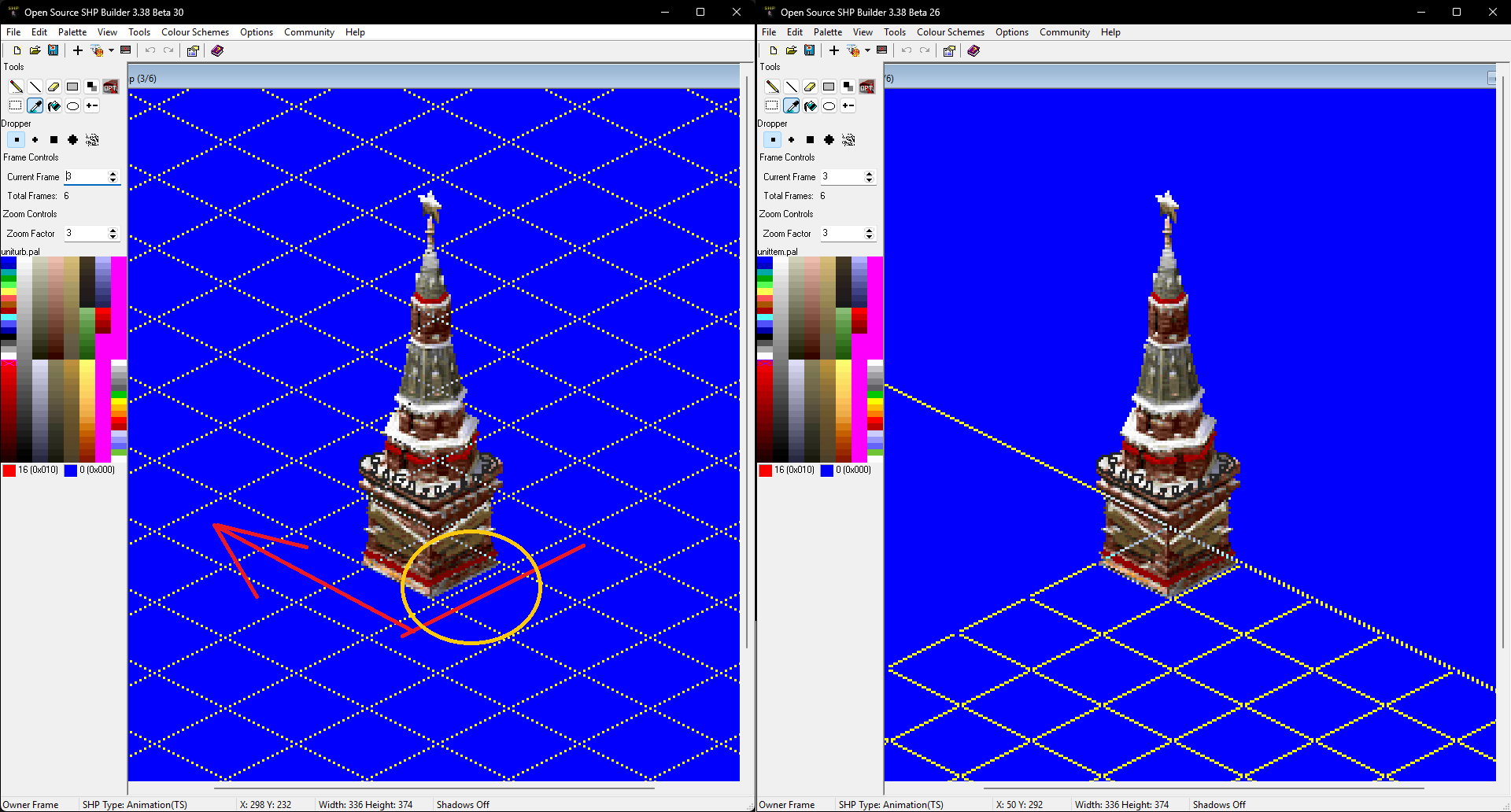Image resolution: width=1511 pixels, height=812 pixels.
Task: Increase Current Frame with up arrow in right window
Action: [x=869, y=174]
